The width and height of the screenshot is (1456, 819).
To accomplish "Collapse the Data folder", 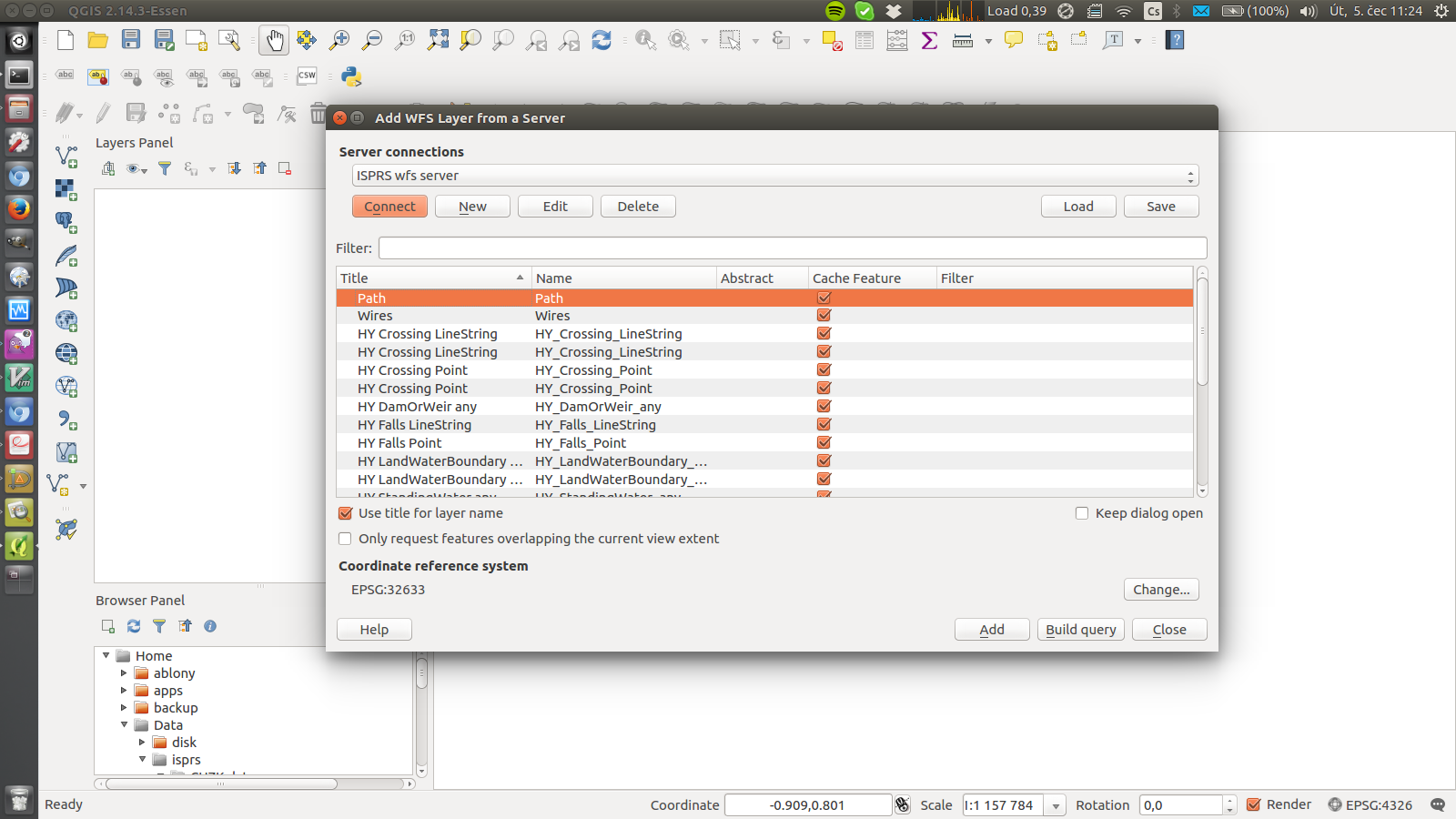I will (124, 725).
